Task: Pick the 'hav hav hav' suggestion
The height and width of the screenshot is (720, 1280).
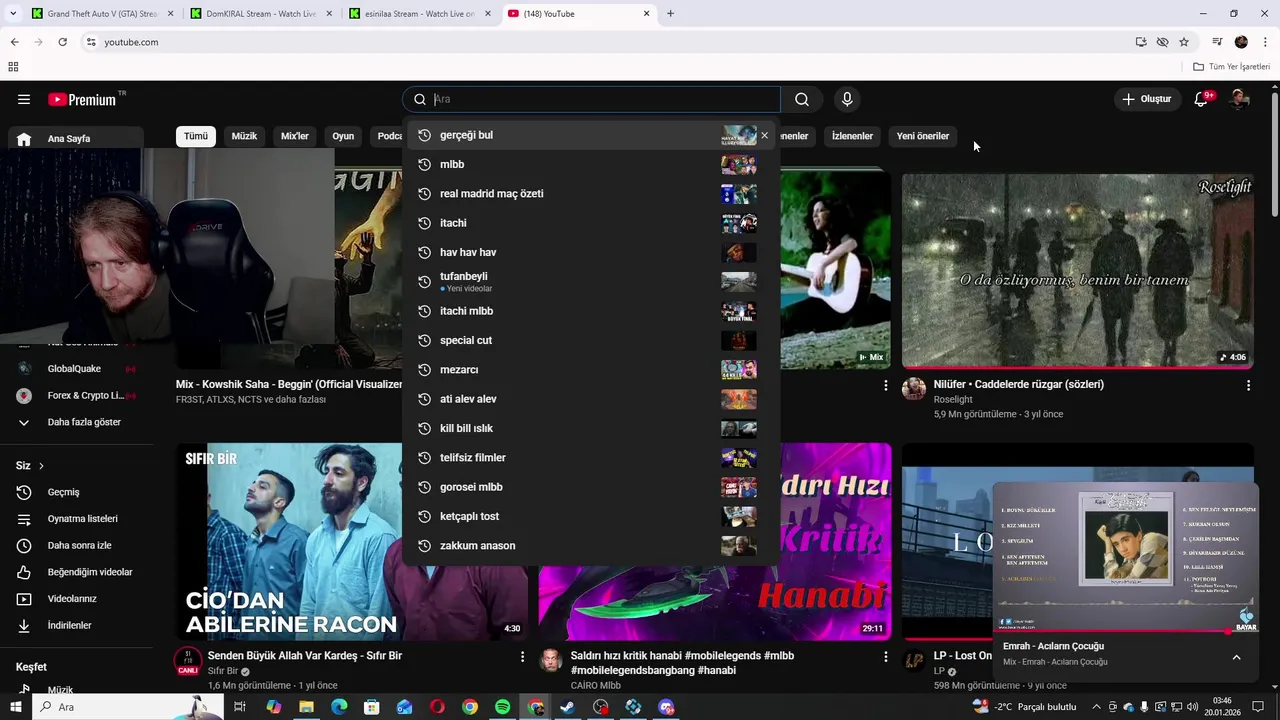Action: (x=590, y=252)
